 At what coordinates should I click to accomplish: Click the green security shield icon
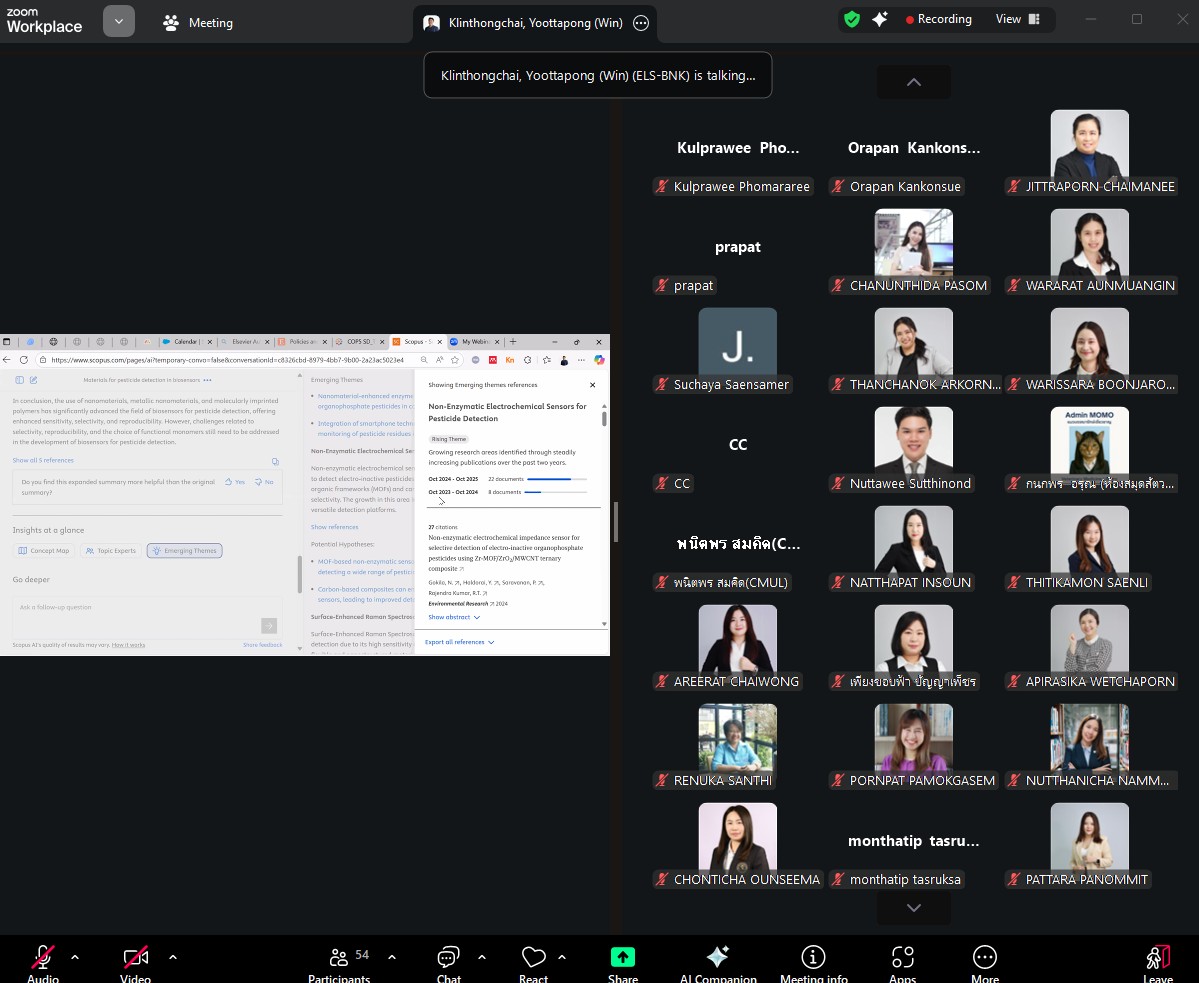click(851, 19)
